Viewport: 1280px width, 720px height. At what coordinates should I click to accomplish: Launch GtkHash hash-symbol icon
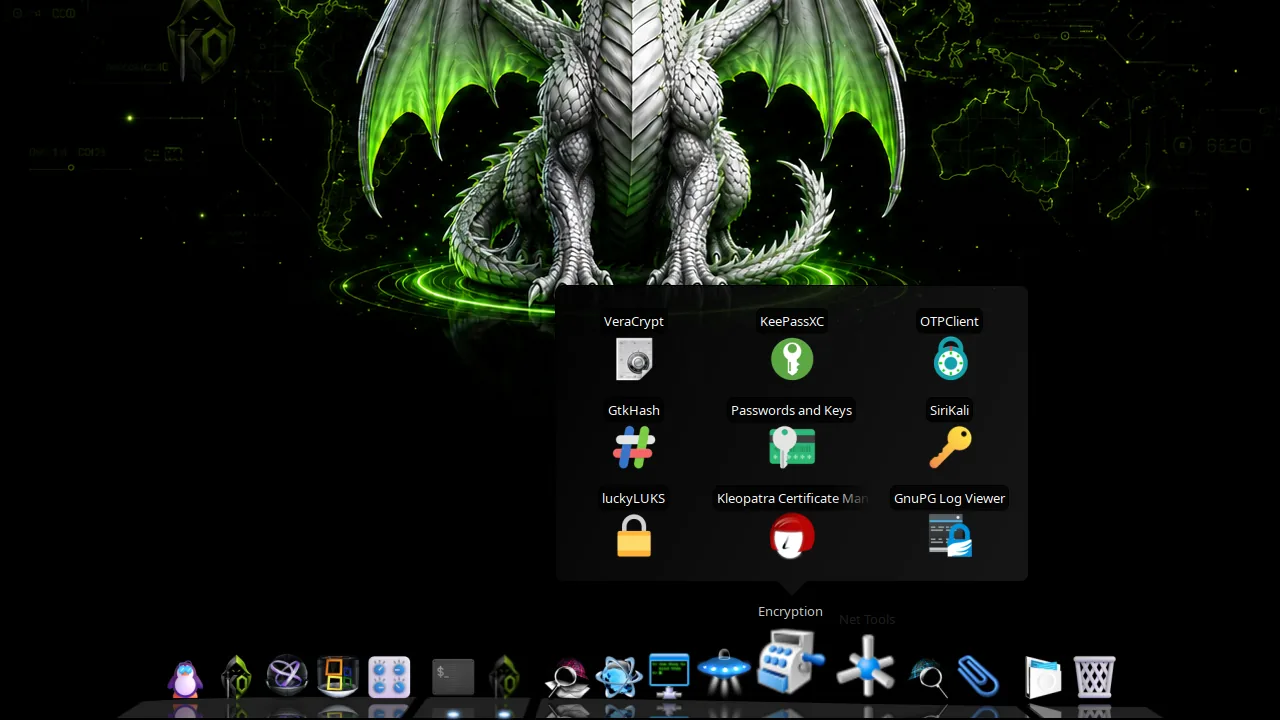(634, 448)
